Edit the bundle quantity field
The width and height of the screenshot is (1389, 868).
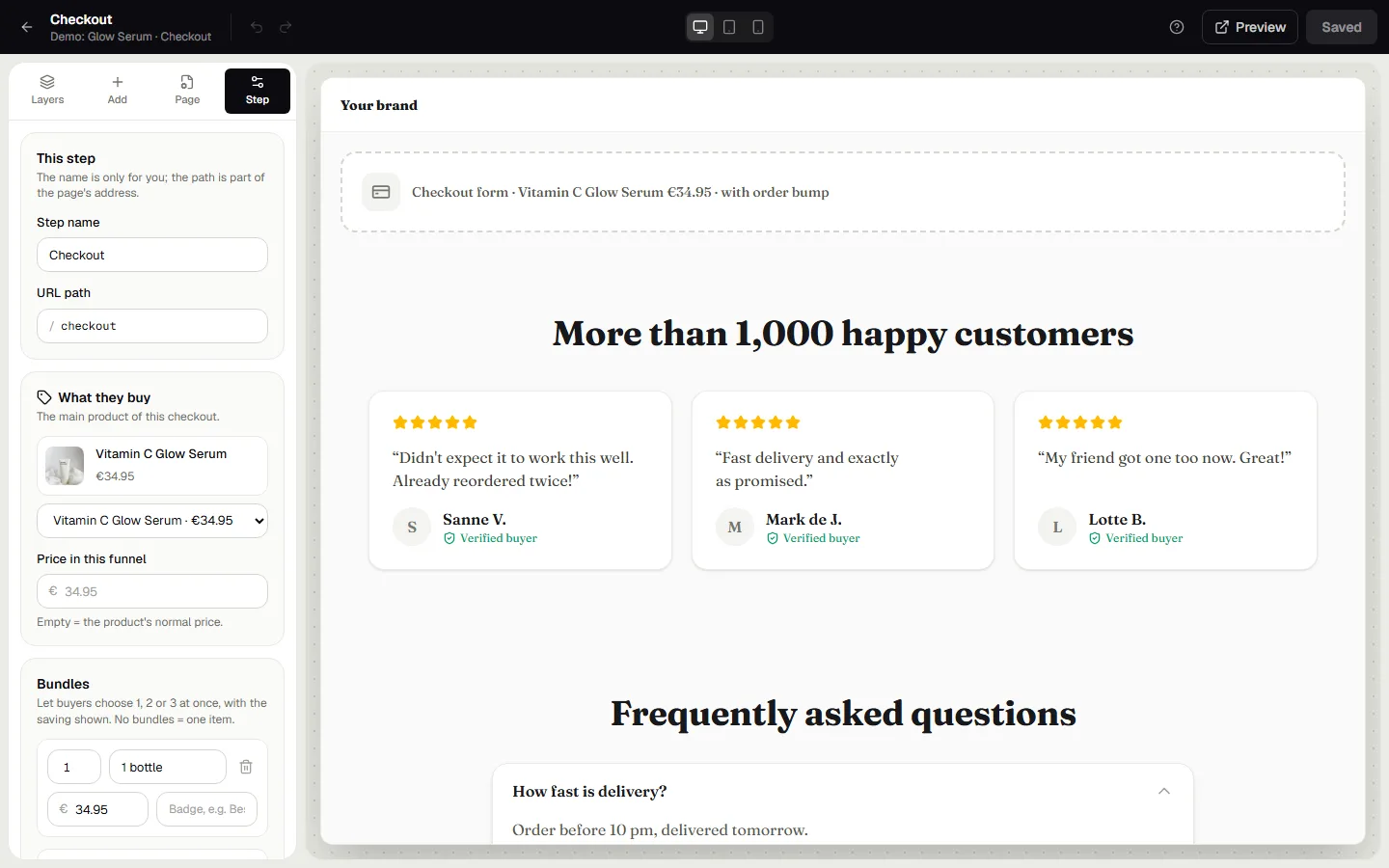point(74,767)
